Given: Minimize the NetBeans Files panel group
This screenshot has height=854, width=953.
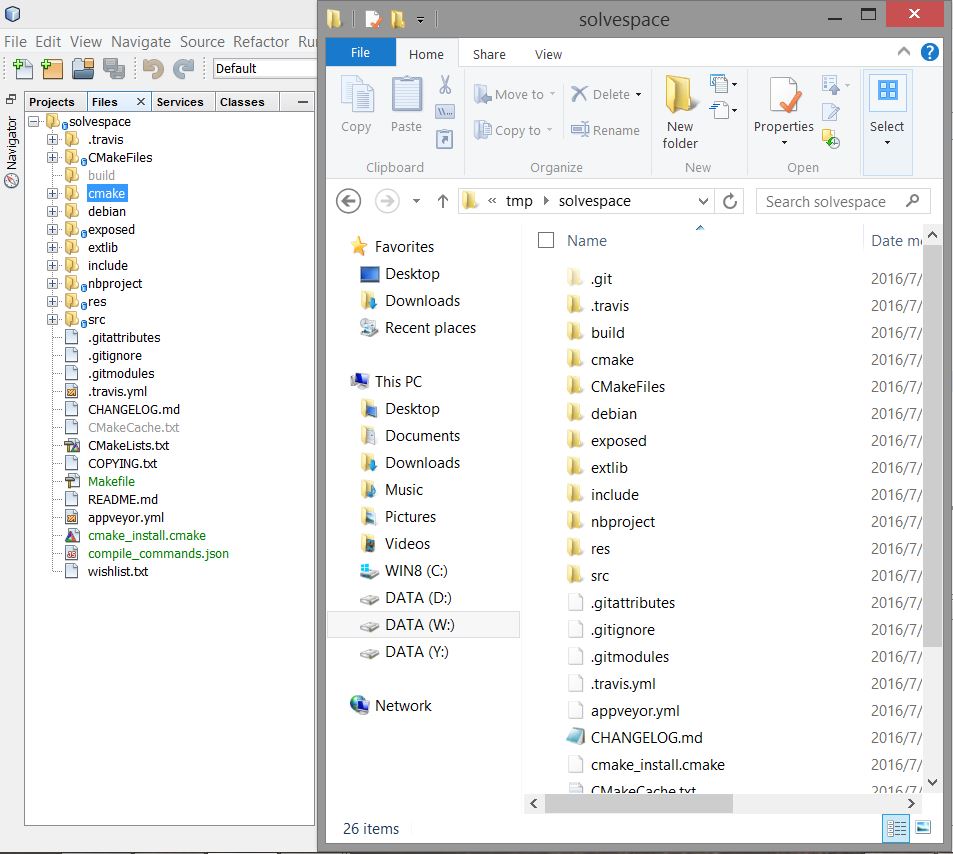Looking at the screenshot, I should pyautogui.click(x=303, y=102).
